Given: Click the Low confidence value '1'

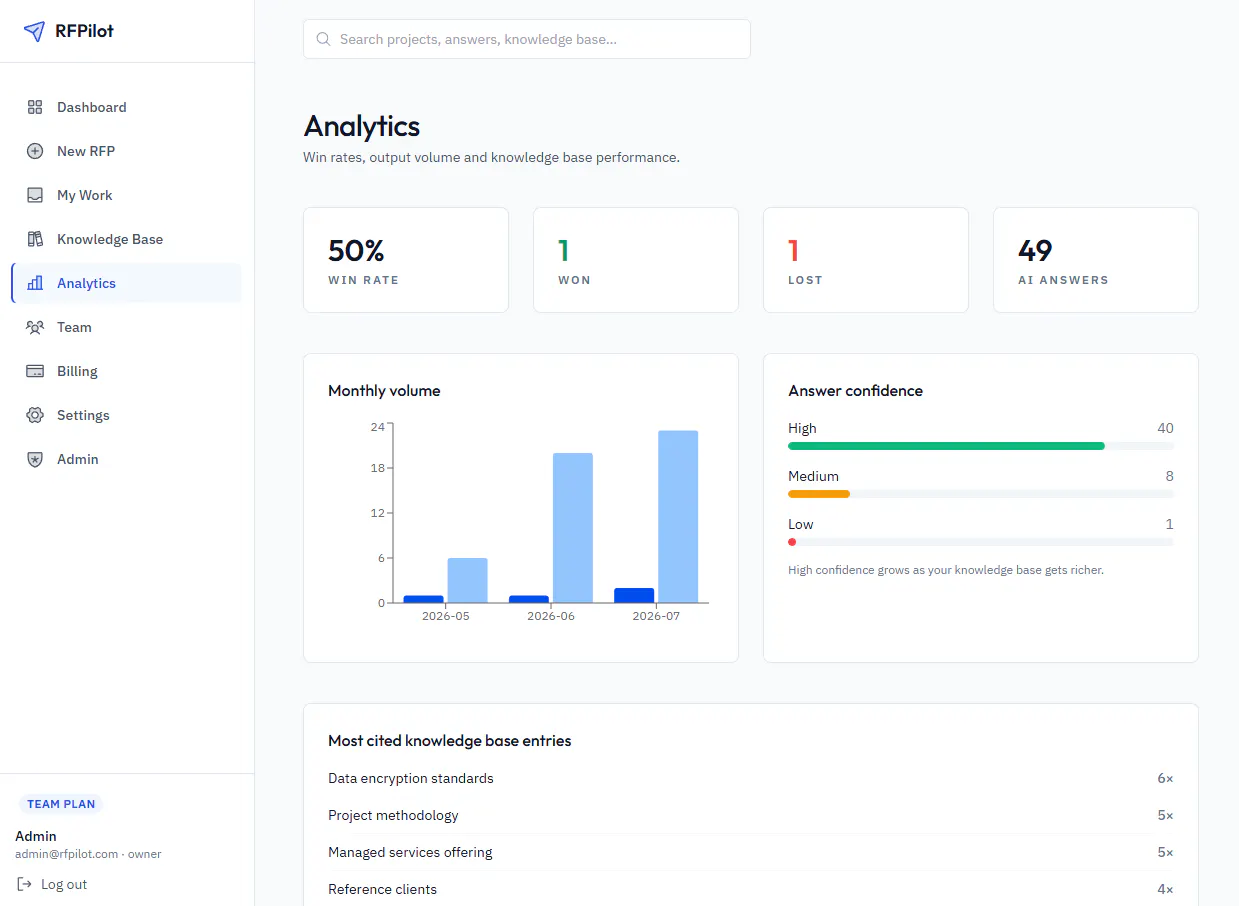Looking at the screenshot, I should point(1170,524).
